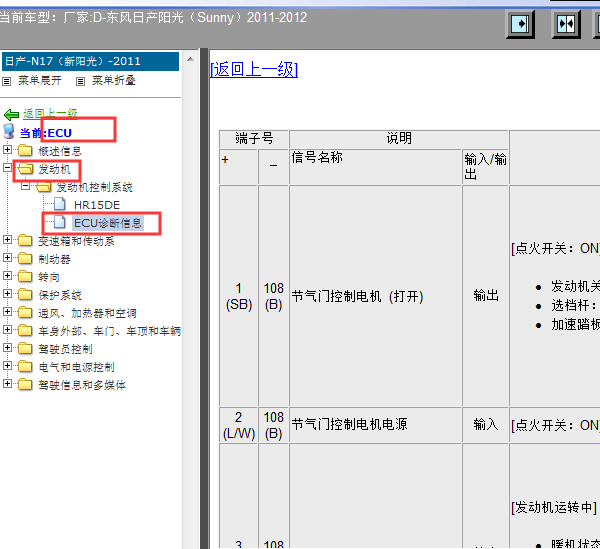The image size is (600, 549).
Task: Click the inward-arrows collapse panel toolbar icon
Action: click(x=566, y=24)
